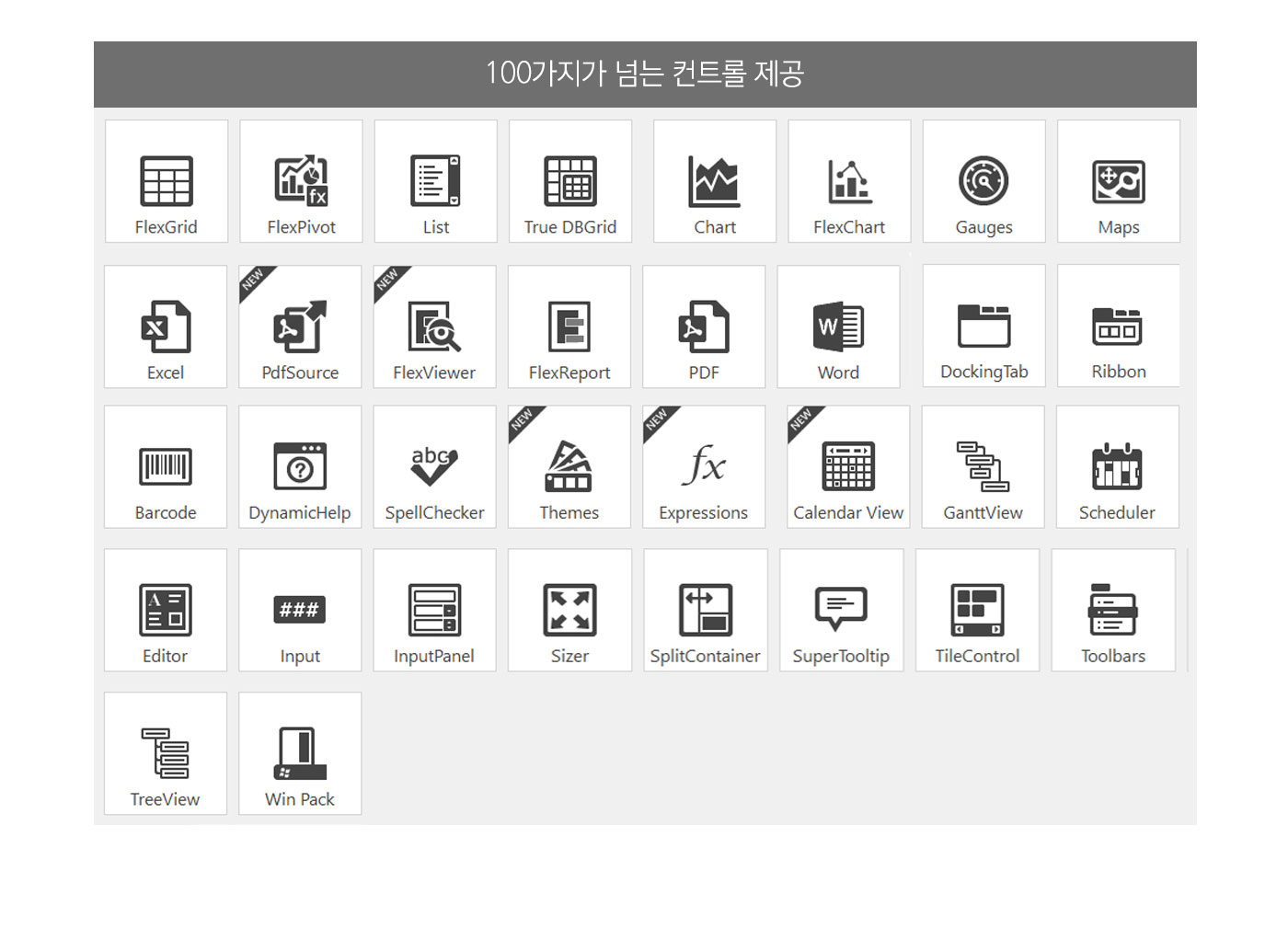
Task: Open the DynamicHelp tile
Action: pyautogui.click(x=300, y=466)
